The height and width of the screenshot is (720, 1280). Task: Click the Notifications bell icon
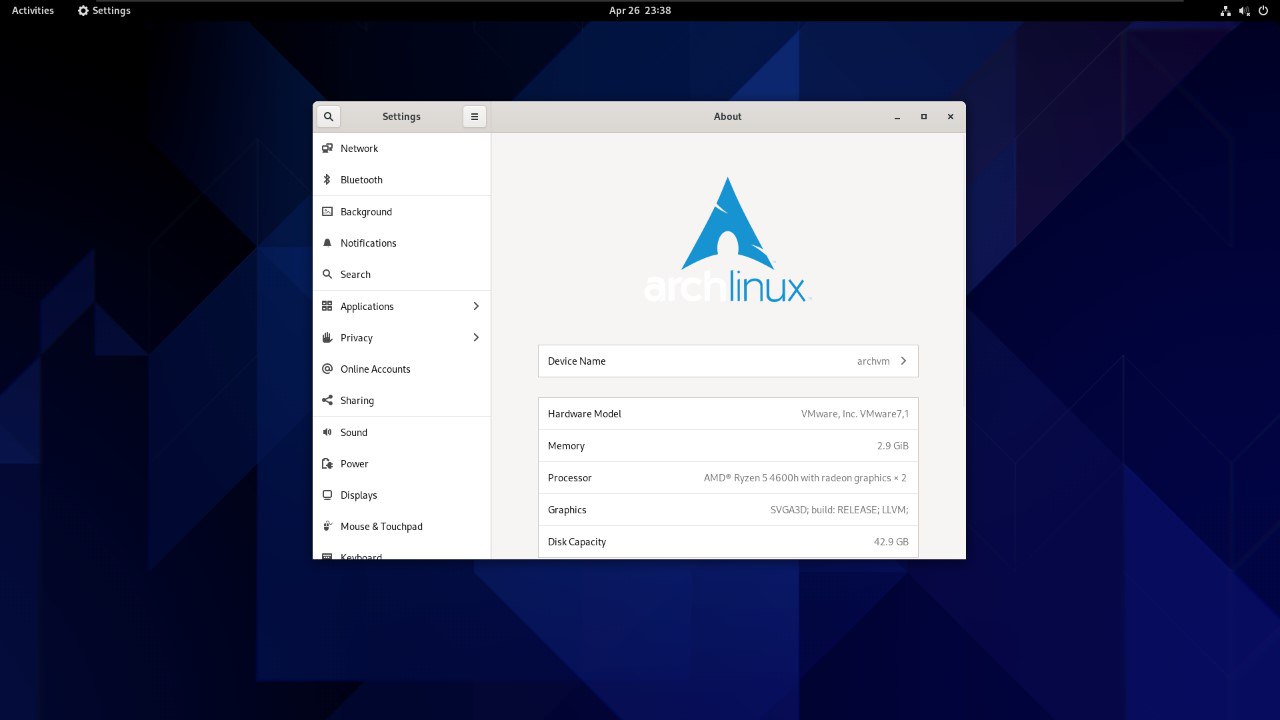click(327, 243)
